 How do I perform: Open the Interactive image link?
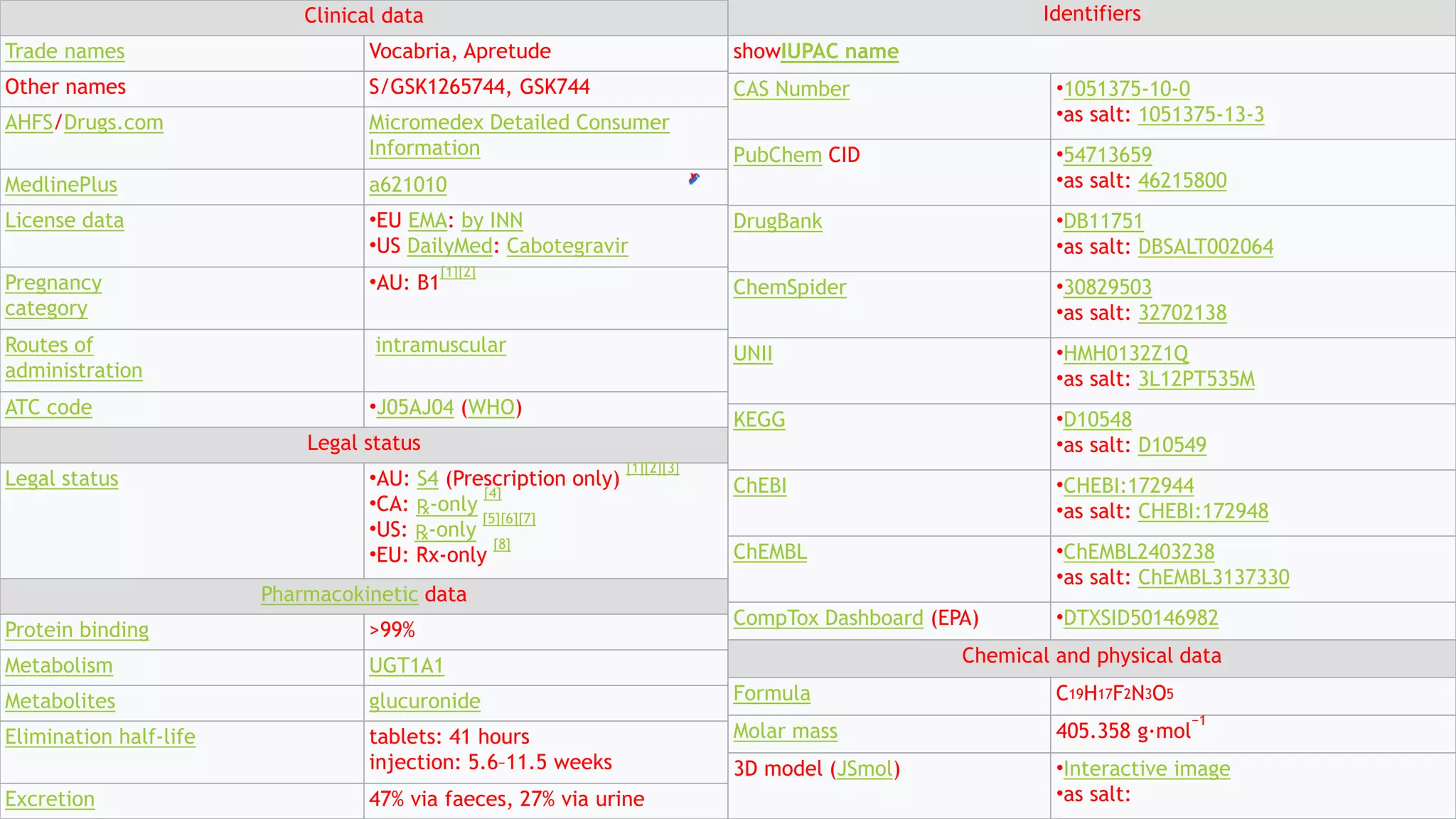tap(1147, 769)
